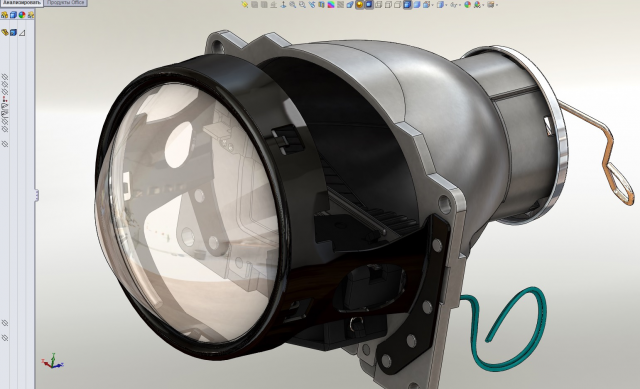Click the yellow pencil icon on the view toolbar
Viewport: 640px width, 389px height.
[244, 5]
